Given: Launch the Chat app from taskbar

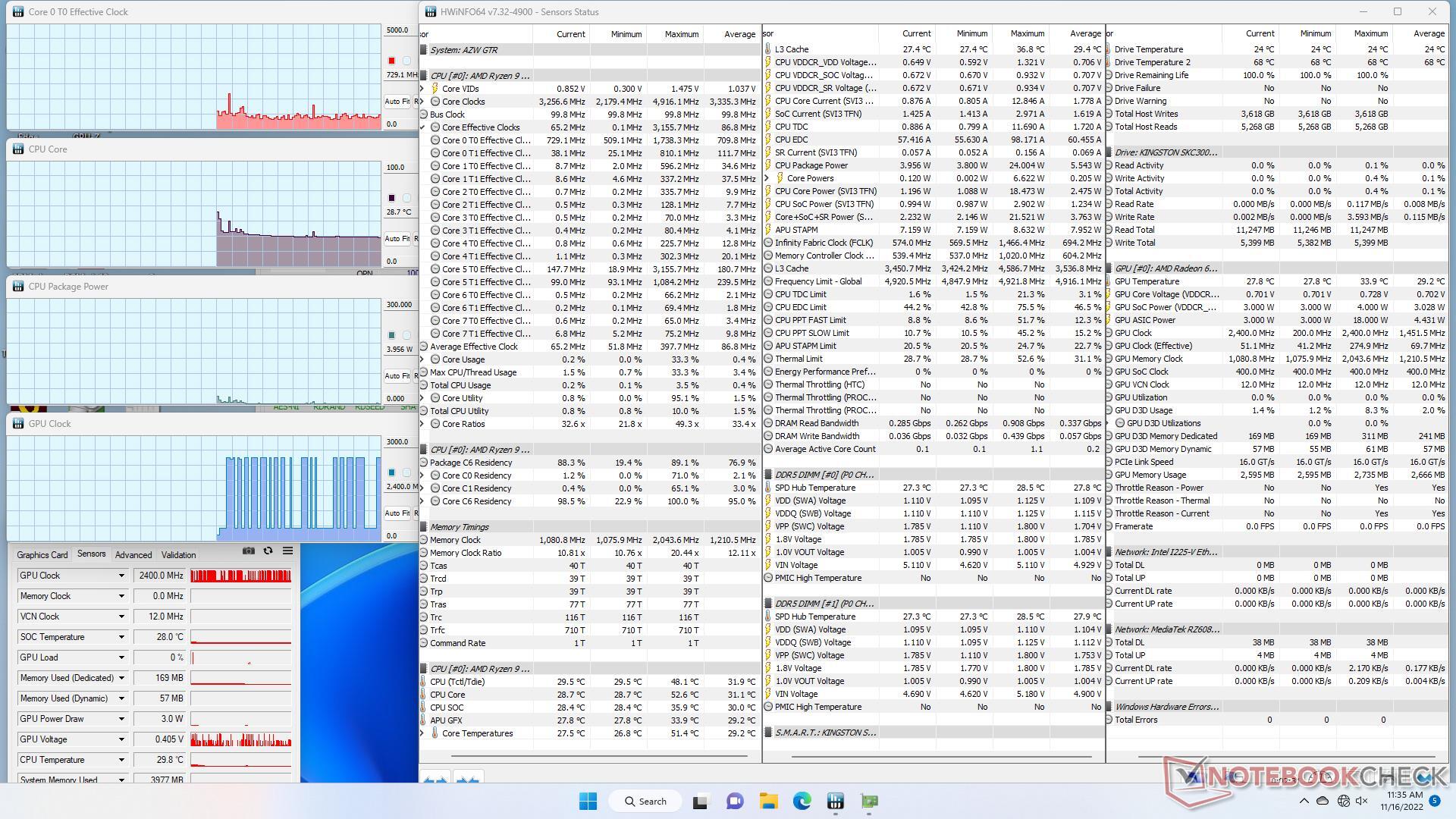Looking at the screenshot, I should coord(734,801).
